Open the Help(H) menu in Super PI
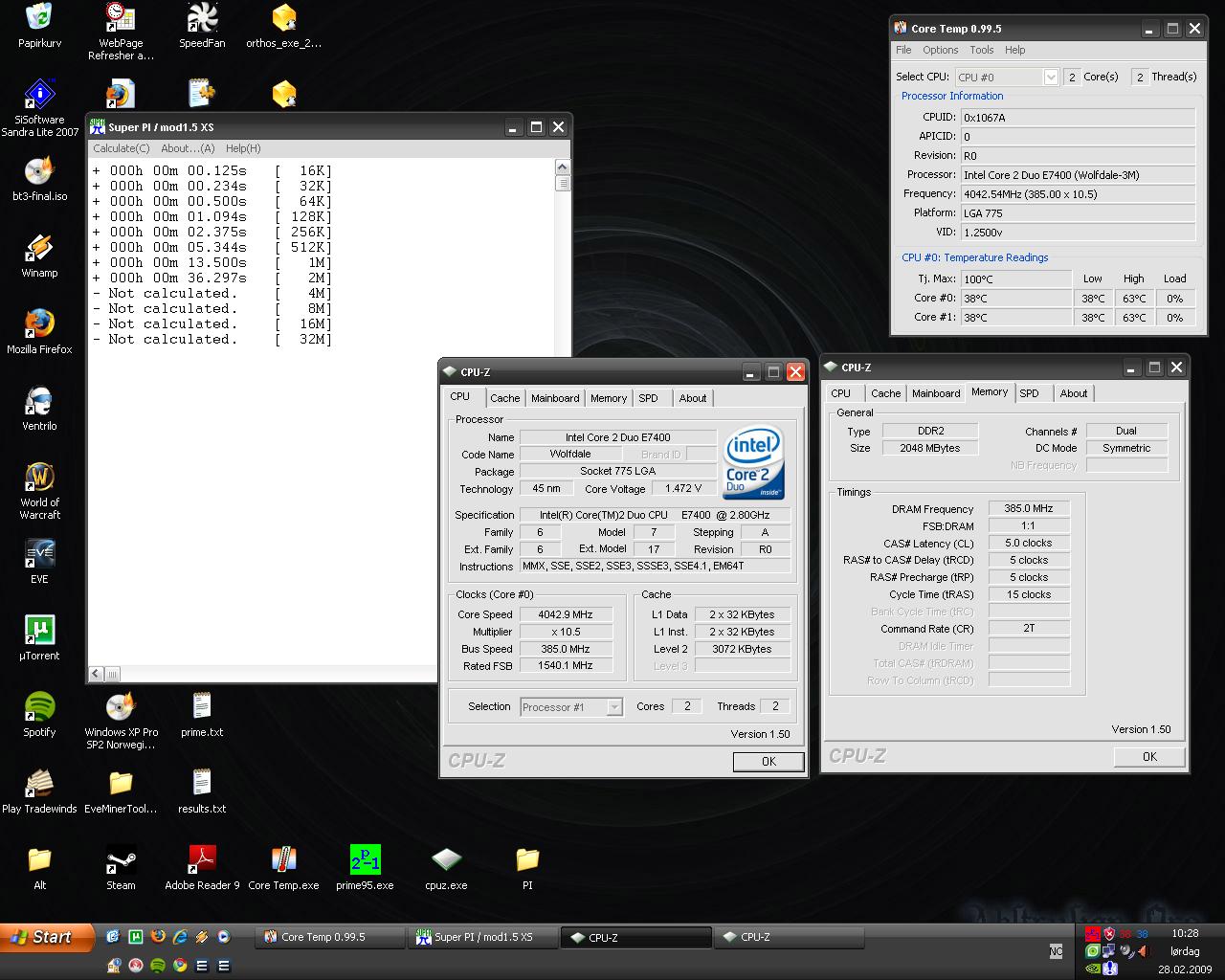1225x980 pixels. (243, 148)
